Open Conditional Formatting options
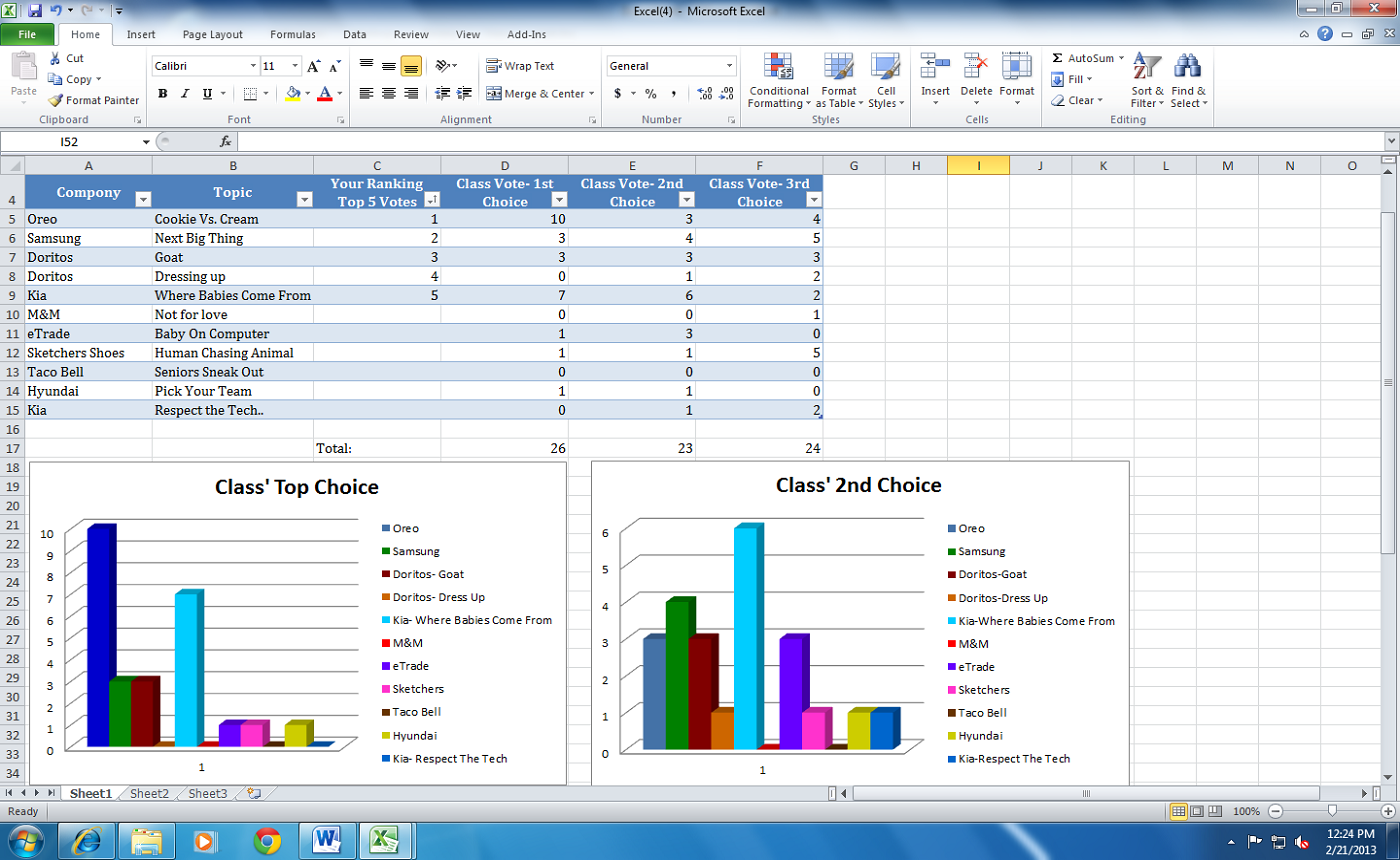This screenshot has width=1400, height=860. [779, 82]
